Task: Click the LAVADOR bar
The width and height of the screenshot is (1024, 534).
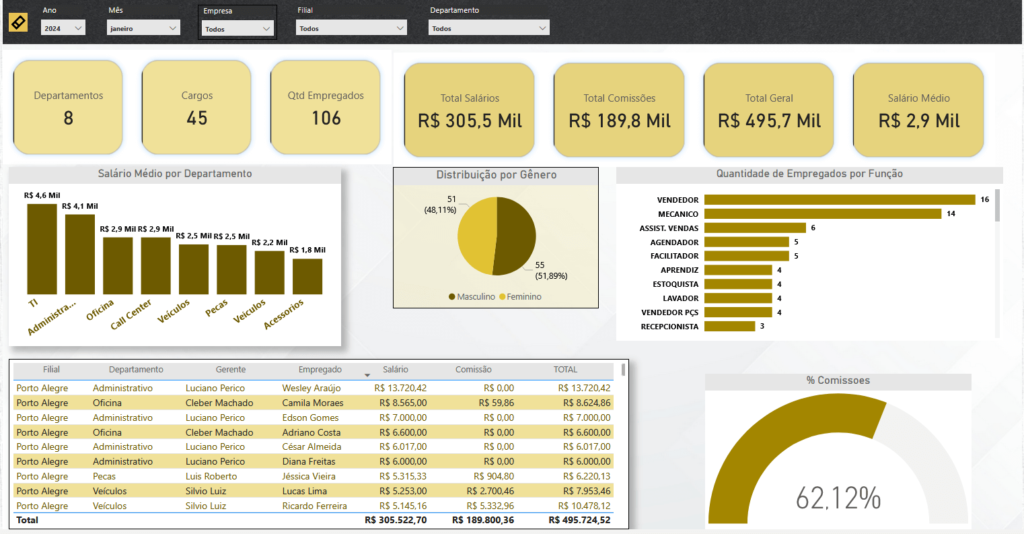Action: coord(738,298)
